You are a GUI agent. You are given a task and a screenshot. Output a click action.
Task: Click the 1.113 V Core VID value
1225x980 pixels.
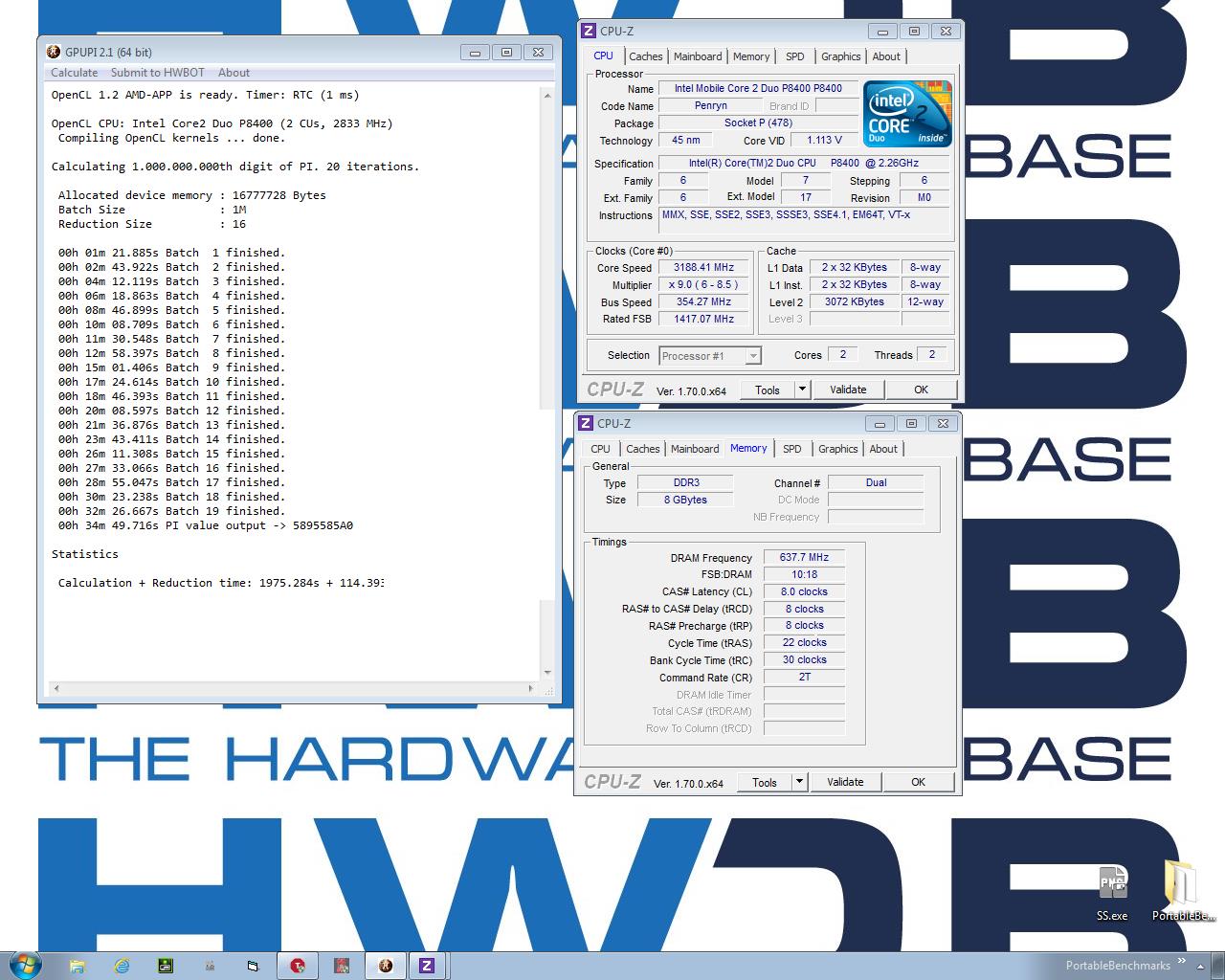(x=824, y=141)
